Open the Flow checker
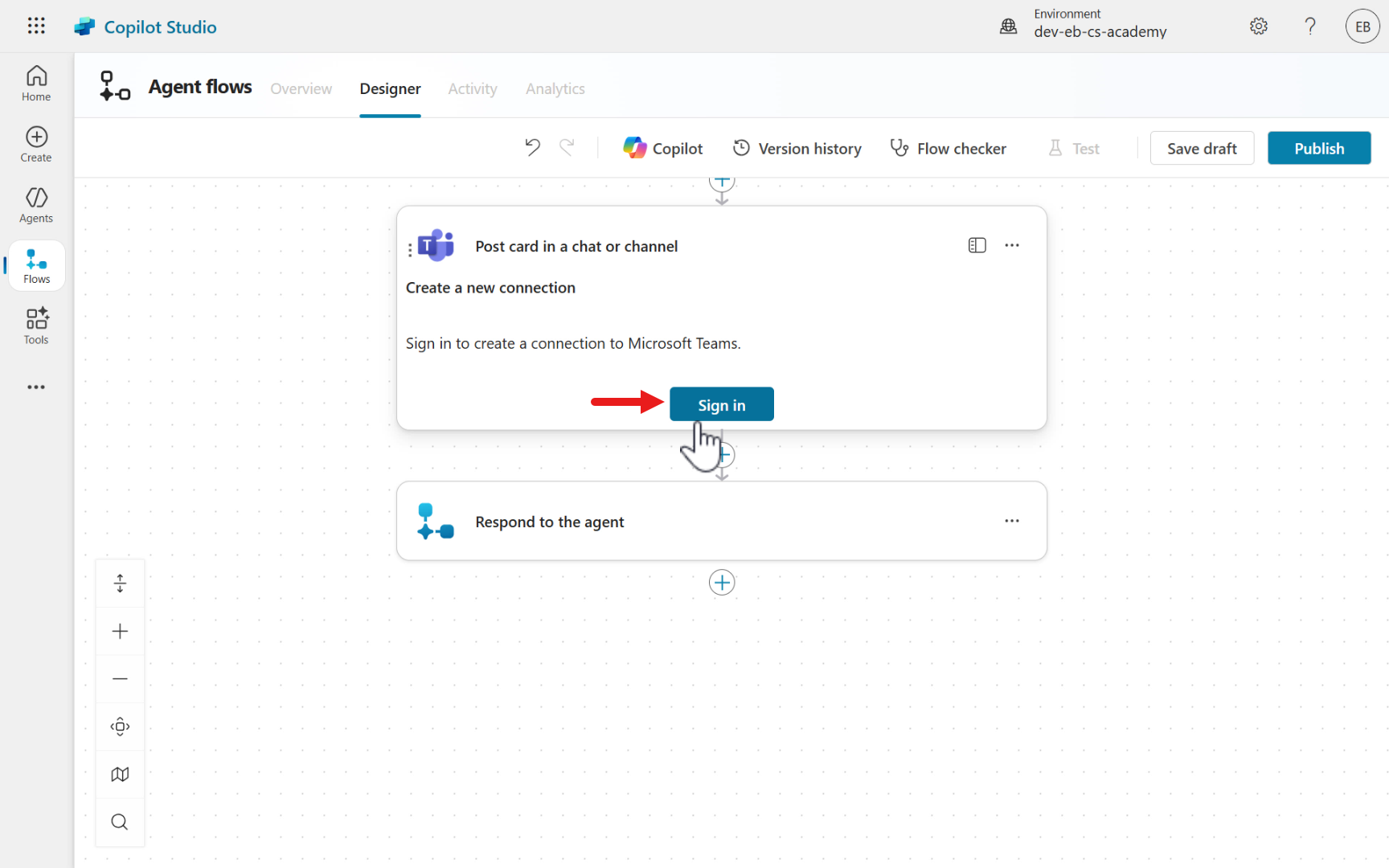Image resolution: width=1389 pixels, height=868 pixels. pos(949,149)
